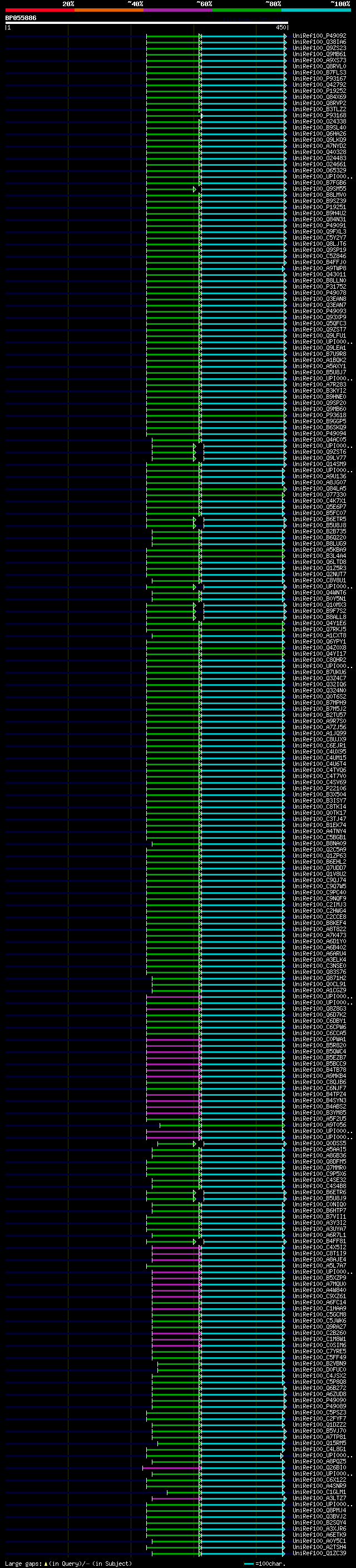The height and width of the screenshot is (1568, 356).
Task: Open hit UniRef100_Q38IA6
Action: 319,42
